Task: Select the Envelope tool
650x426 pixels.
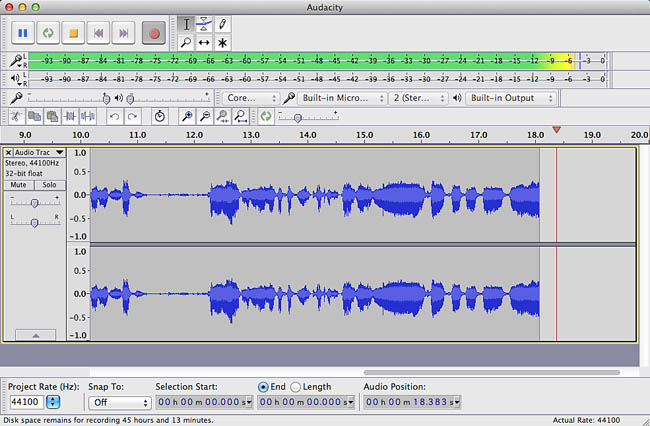Action: click(204, 24)
